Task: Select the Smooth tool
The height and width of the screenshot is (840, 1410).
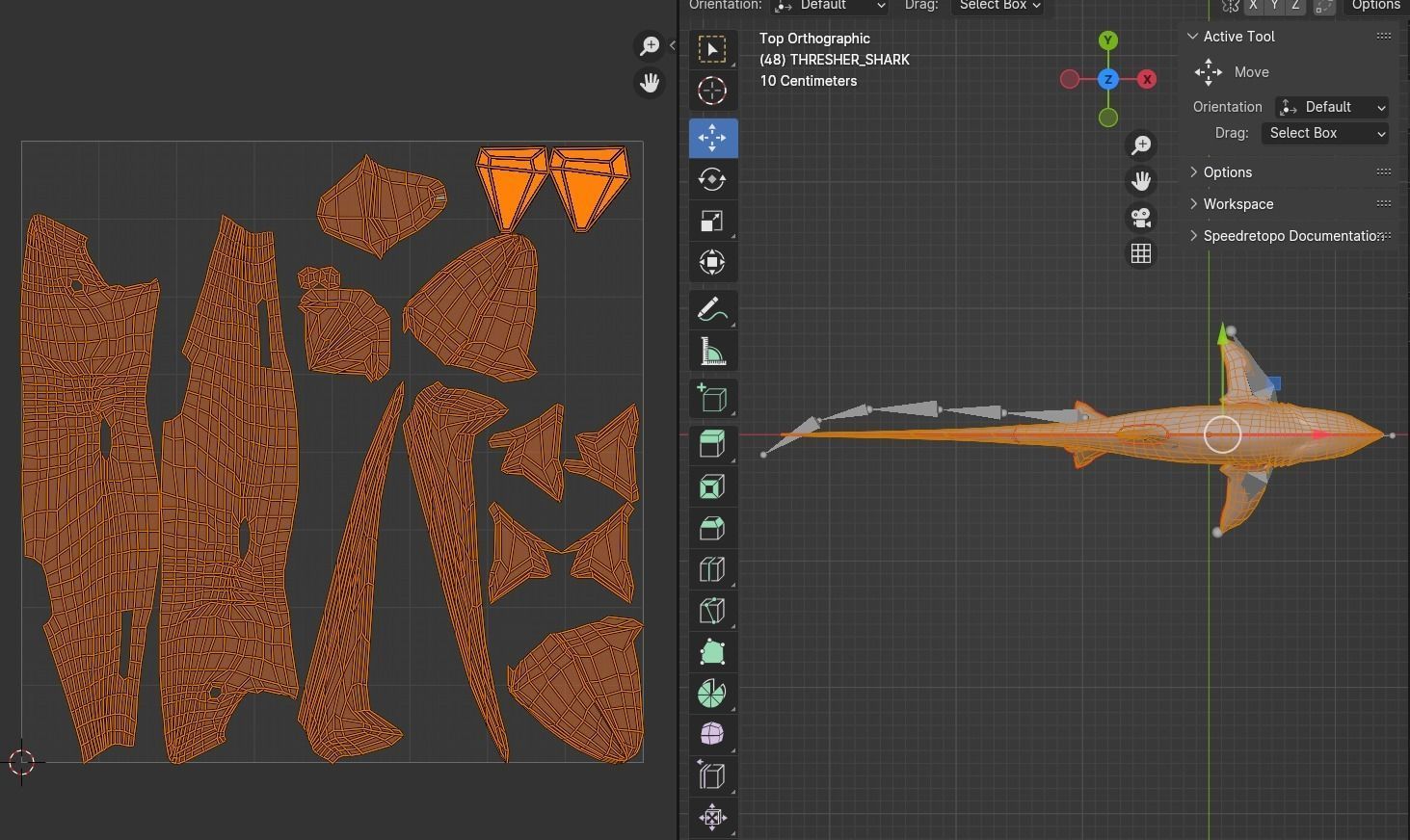Action: pos(712,734)
